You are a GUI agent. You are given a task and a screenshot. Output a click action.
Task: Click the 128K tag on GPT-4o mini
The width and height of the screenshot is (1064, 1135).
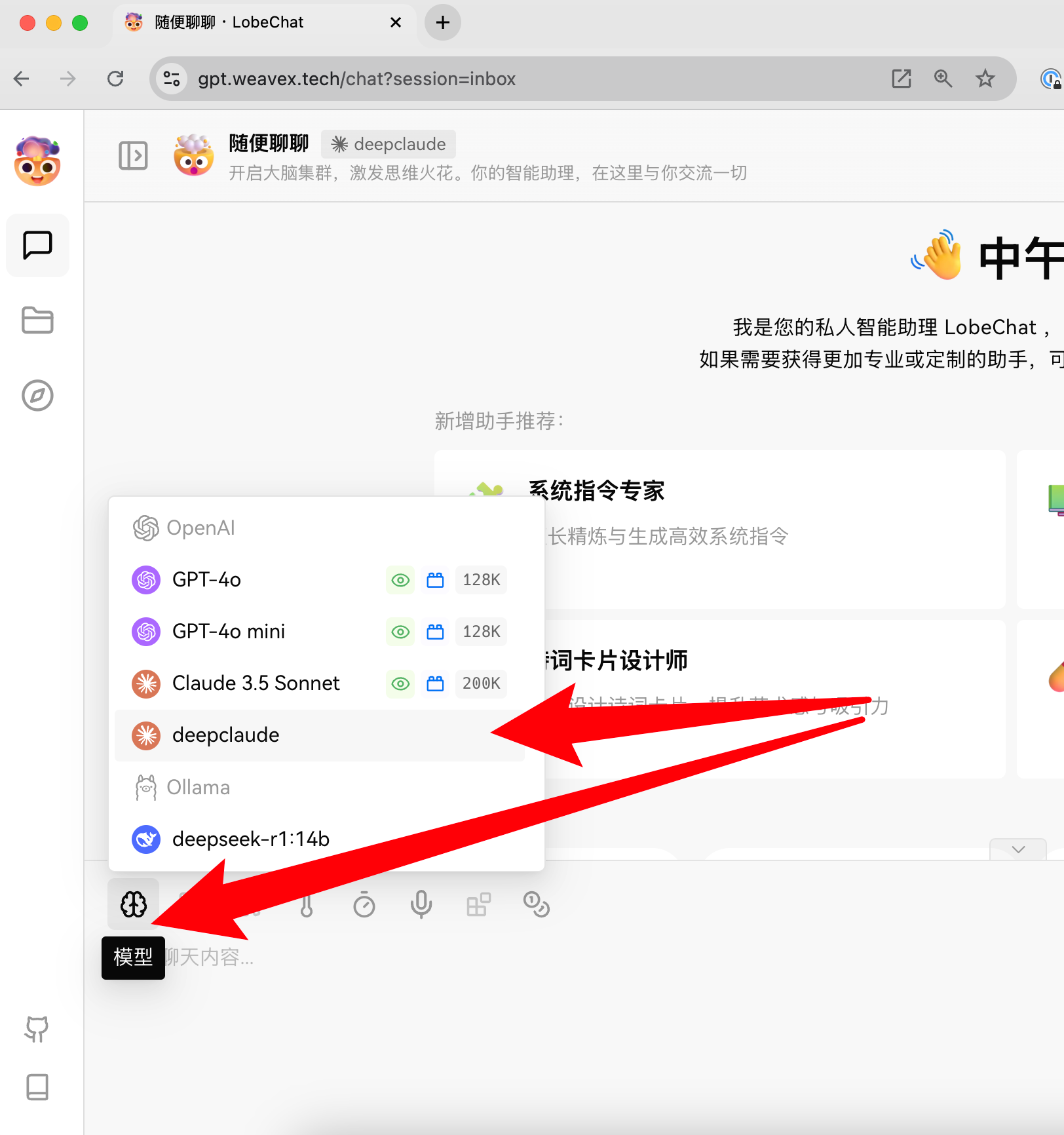[482, 632]
